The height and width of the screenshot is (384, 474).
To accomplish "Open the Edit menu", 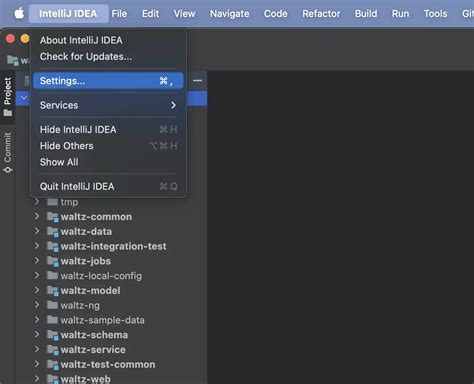I will 150,14.
